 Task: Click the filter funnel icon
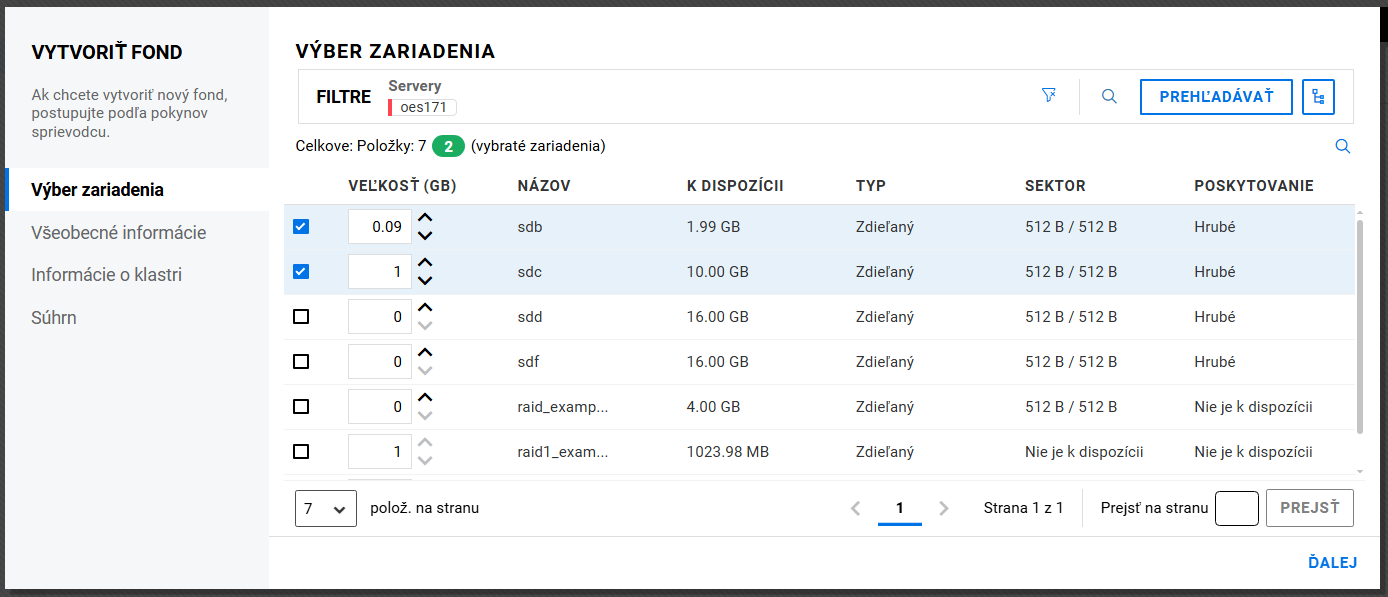click(x=1048, y=96)
